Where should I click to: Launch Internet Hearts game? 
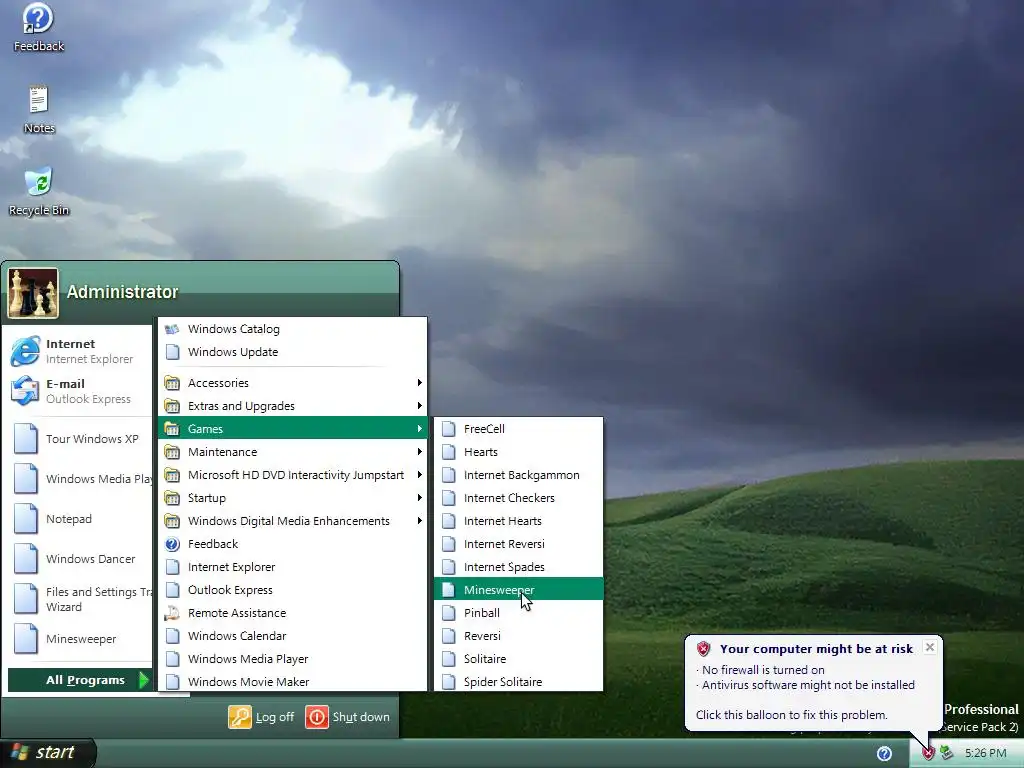point(519,520)
